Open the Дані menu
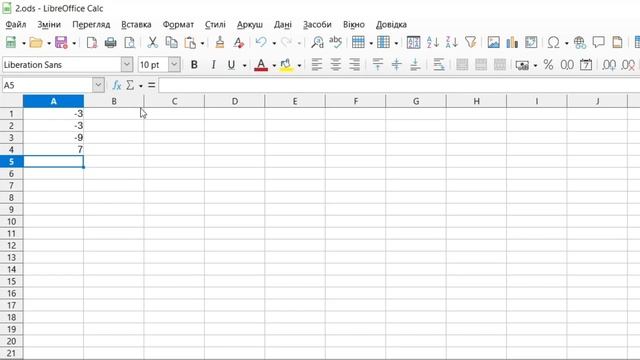 [x=283, y=24]
